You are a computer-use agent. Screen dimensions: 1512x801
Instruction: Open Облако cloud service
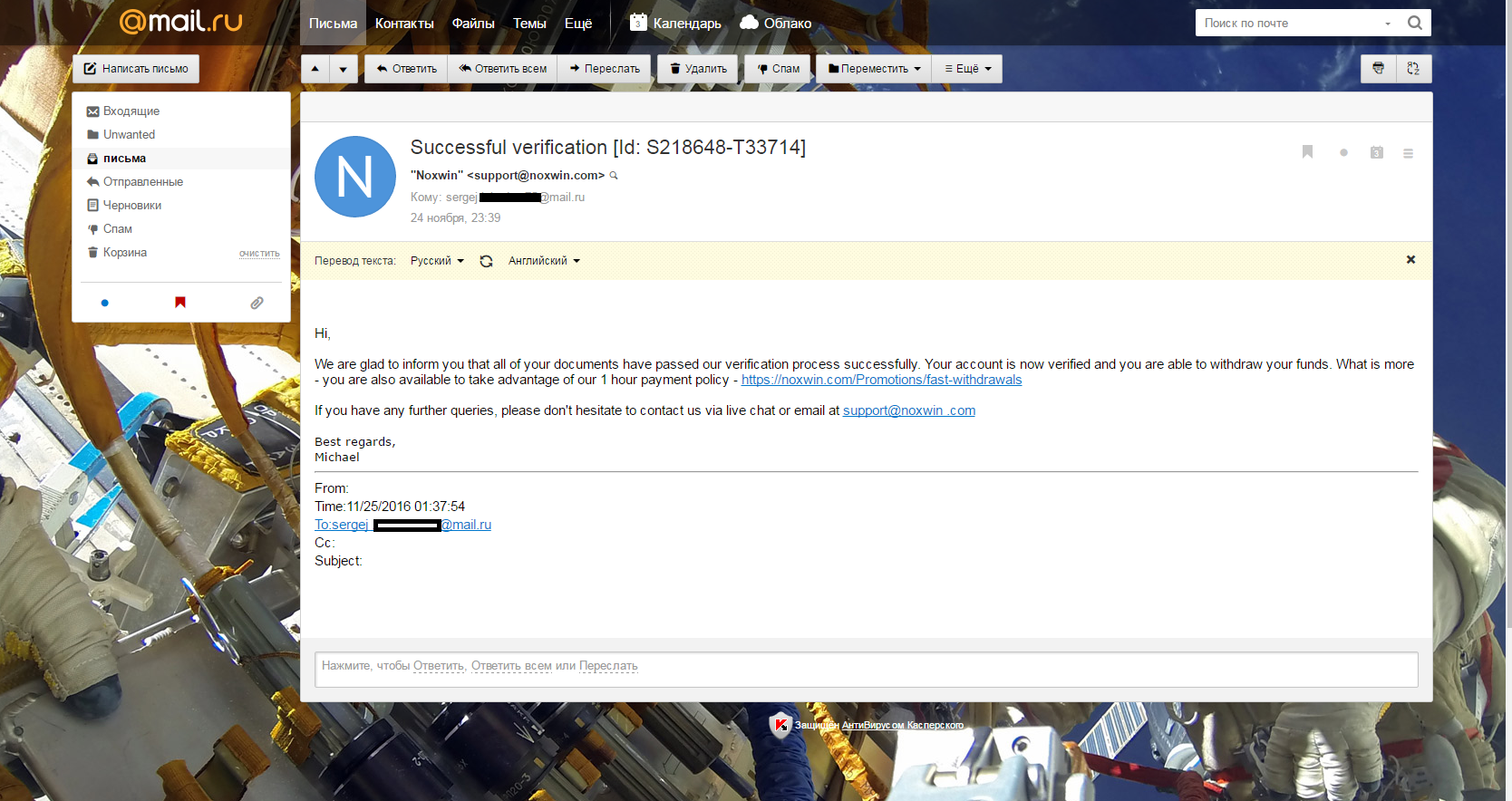[x=776, y=23]
